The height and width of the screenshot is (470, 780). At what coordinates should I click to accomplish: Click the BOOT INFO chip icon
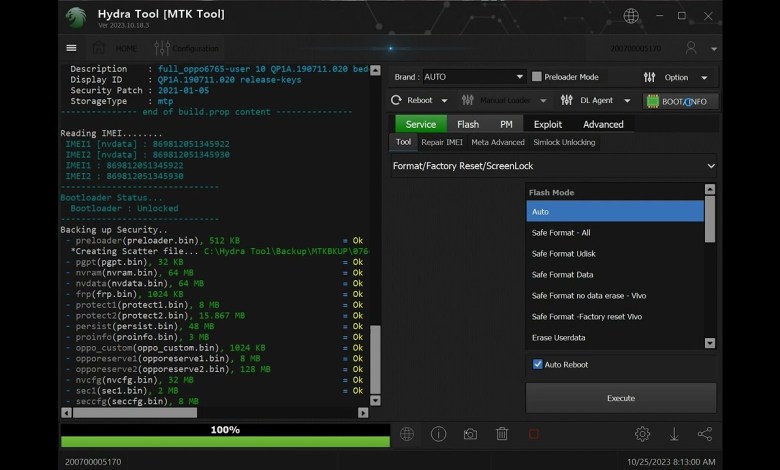tap(652, 101)
